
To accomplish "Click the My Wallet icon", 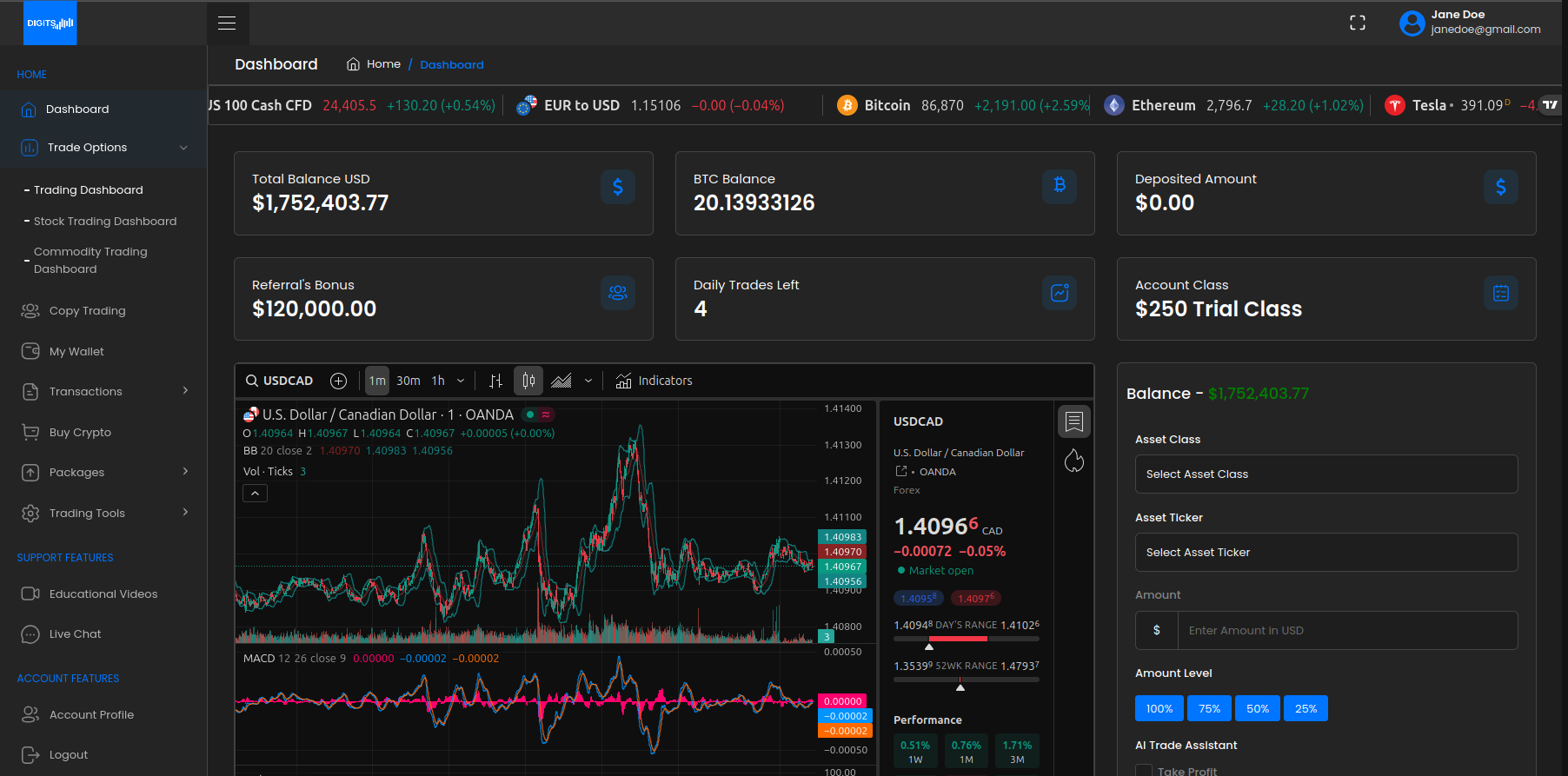I will [x=30, y=351].
